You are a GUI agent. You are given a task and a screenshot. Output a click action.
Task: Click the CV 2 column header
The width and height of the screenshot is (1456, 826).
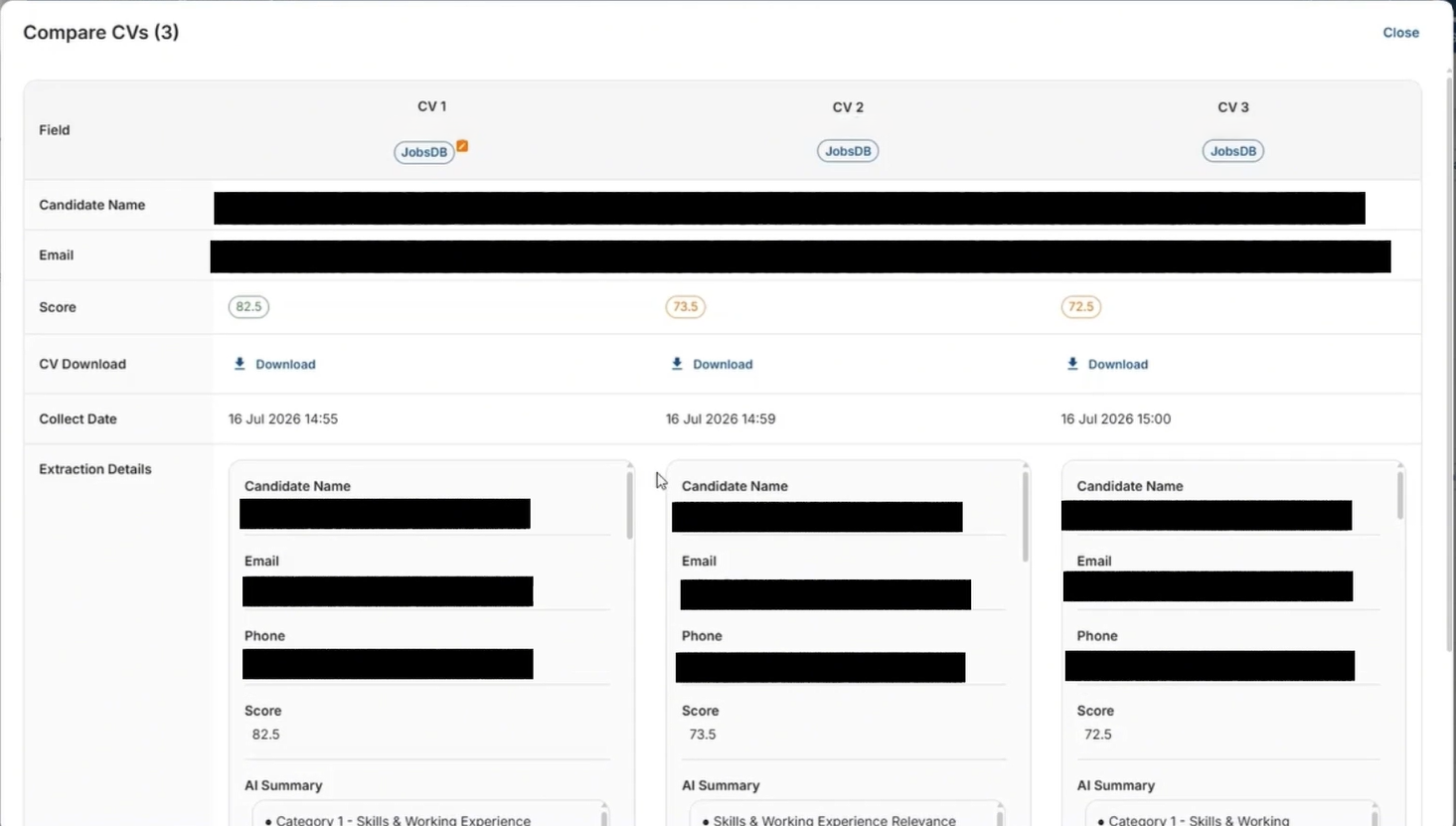pyautogui.click(x=848, y=107)
